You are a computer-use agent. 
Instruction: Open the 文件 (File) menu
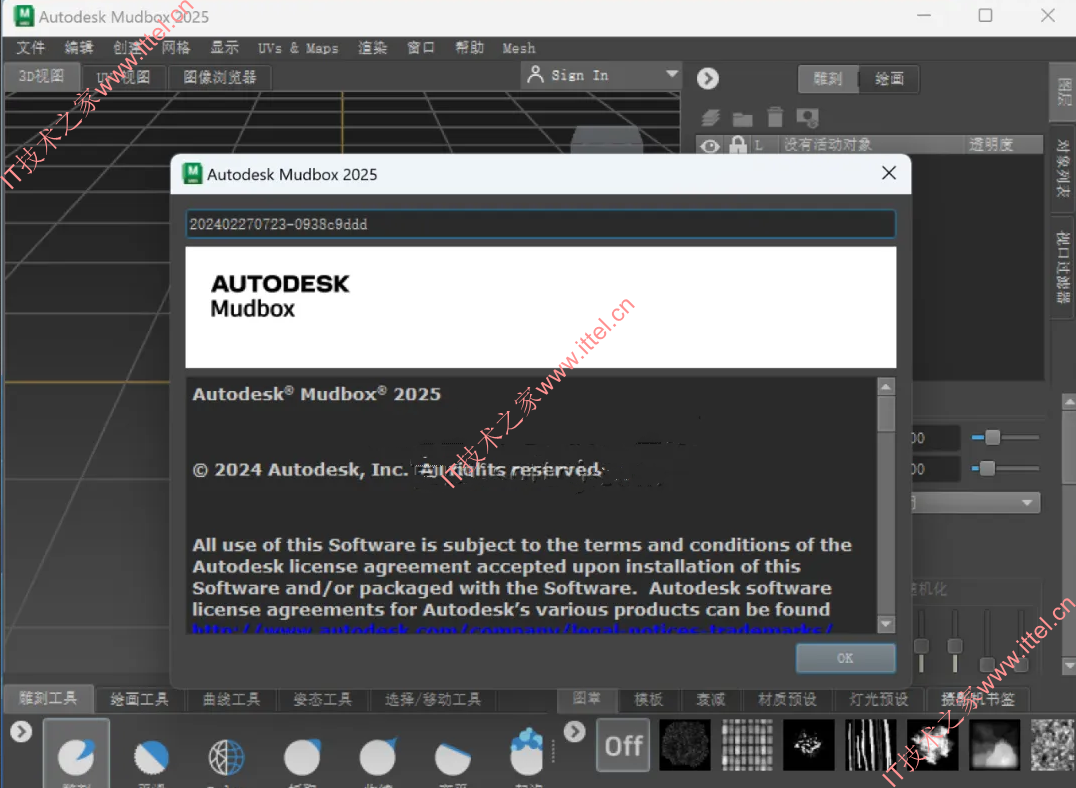pyautogui.click(x=31, y=47)
